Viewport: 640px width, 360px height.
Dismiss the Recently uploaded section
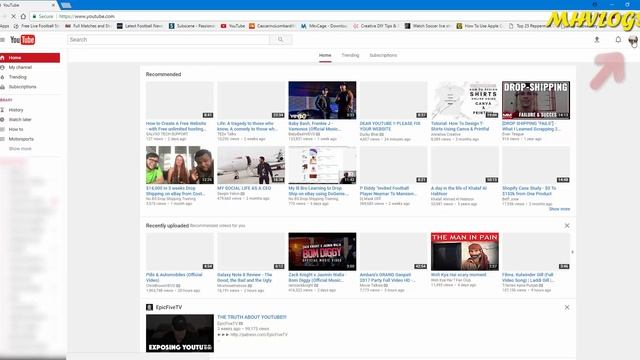coord(567,226)
